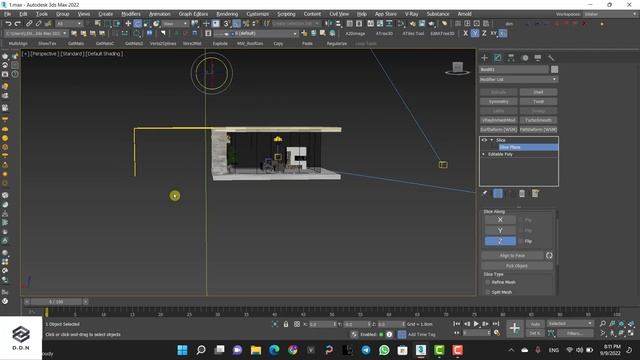The image size is (640, 360).
Task: Open the Graph Editors menu
Action: click(x=193, y=14)
